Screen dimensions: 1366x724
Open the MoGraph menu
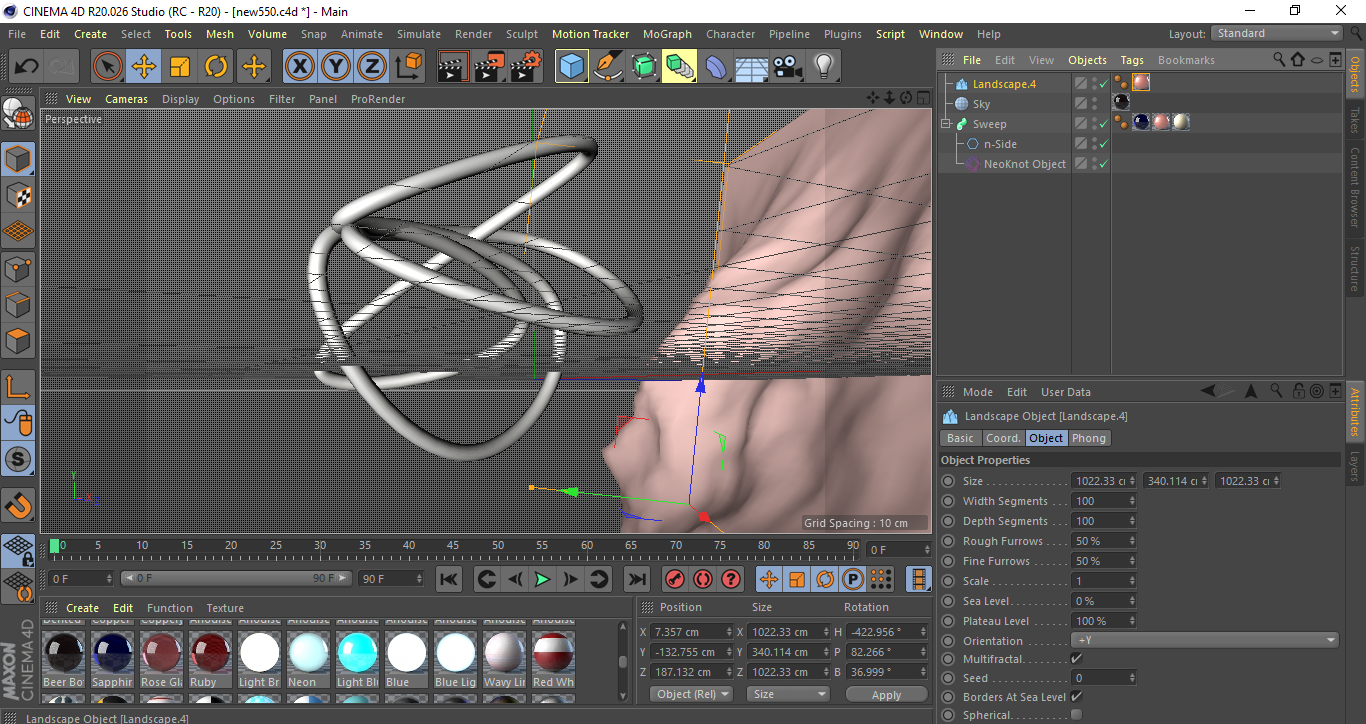[667, 34]
